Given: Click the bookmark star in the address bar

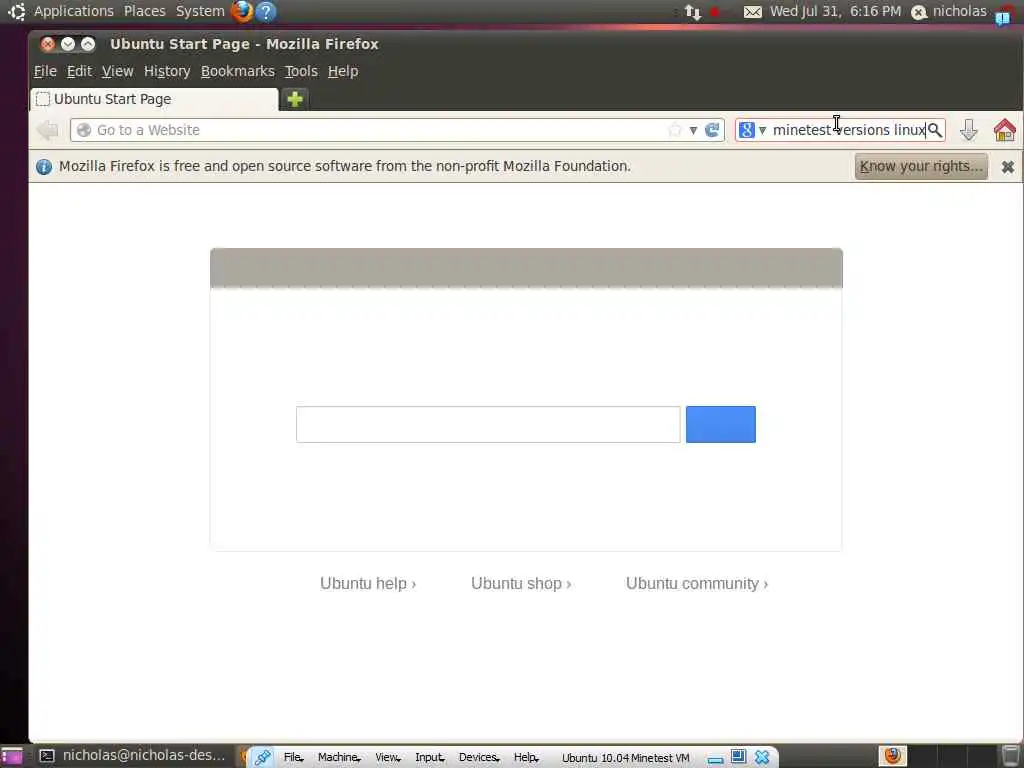Looking at the screenshot, I should click(x=675, y=130).
